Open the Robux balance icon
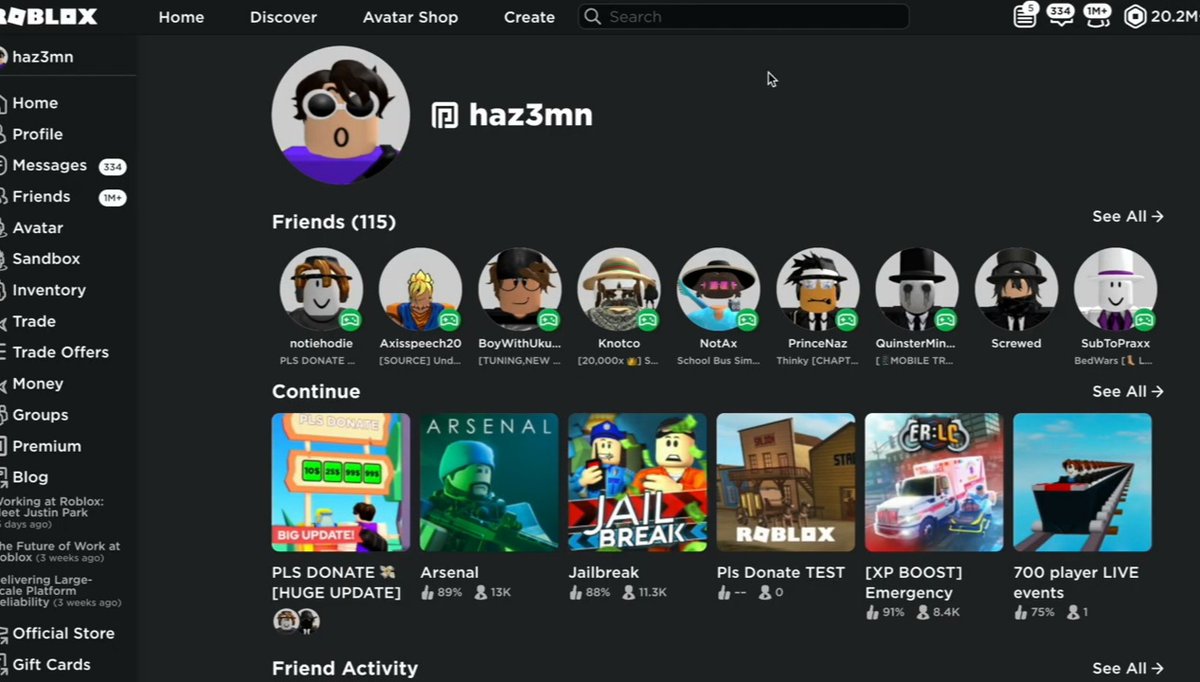Image resolution: width=1200 pixels, height=682 pixels. point(1135,16)
